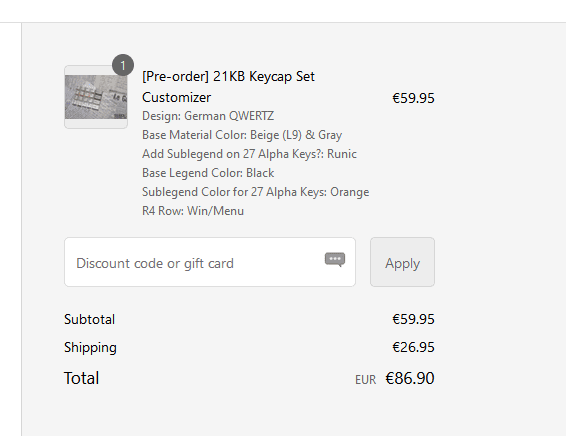
Task: Select the Design: German QWERTZ line
Action: [x=208, y=116]
